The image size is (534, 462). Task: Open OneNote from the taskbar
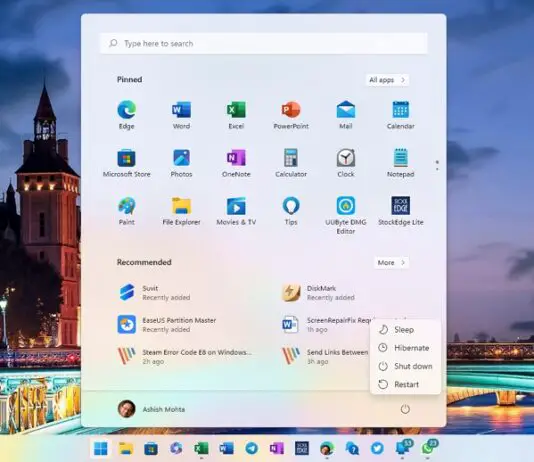pyautogui.click(x=277, y=448)
